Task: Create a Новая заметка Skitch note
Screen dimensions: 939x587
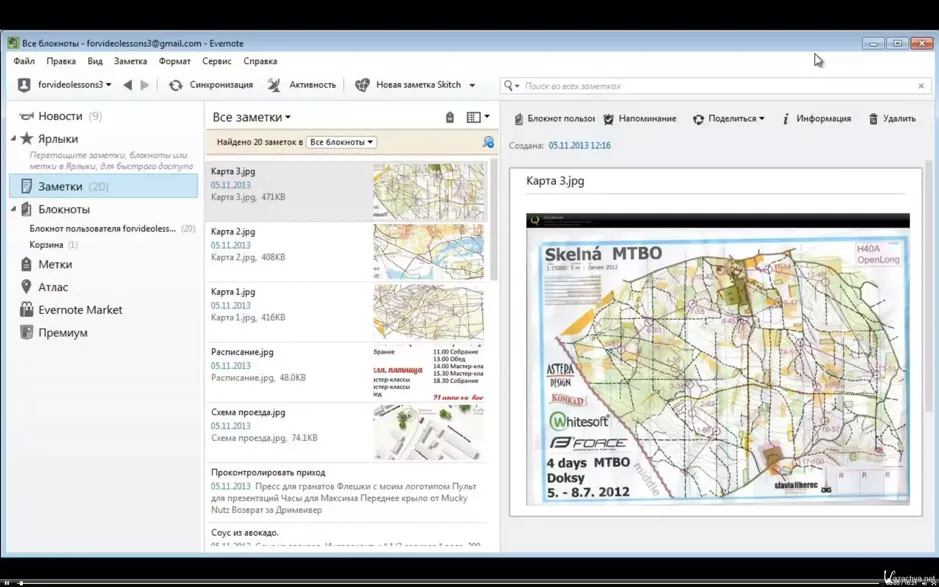Action: point(408,85)
